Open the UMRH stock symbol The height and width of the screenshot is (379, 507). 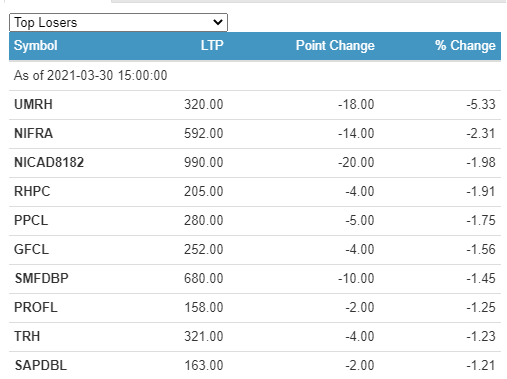(33, 105)
